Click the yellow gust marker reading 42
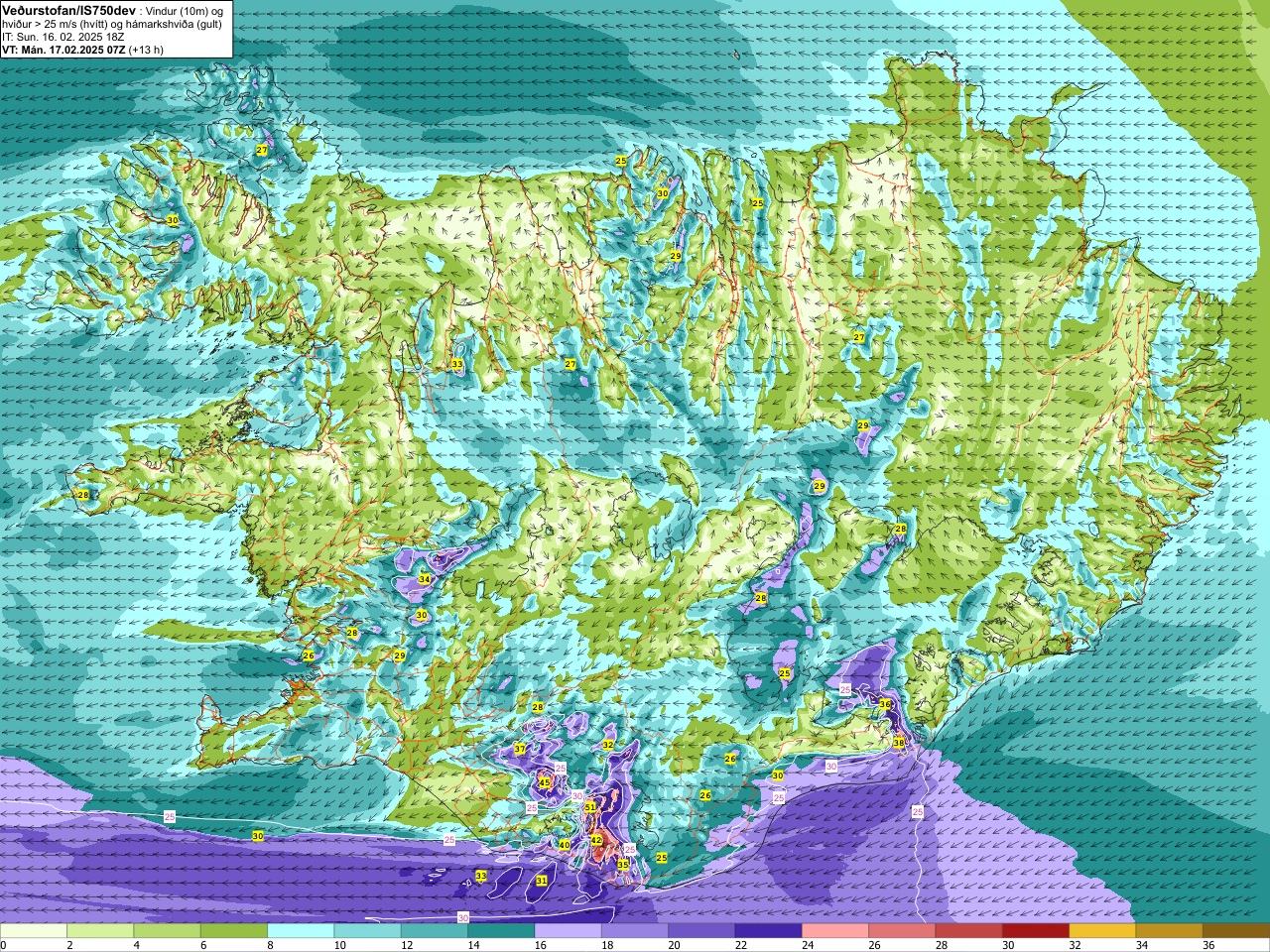This screenshot has height=952, width=1270. (596, 840)
